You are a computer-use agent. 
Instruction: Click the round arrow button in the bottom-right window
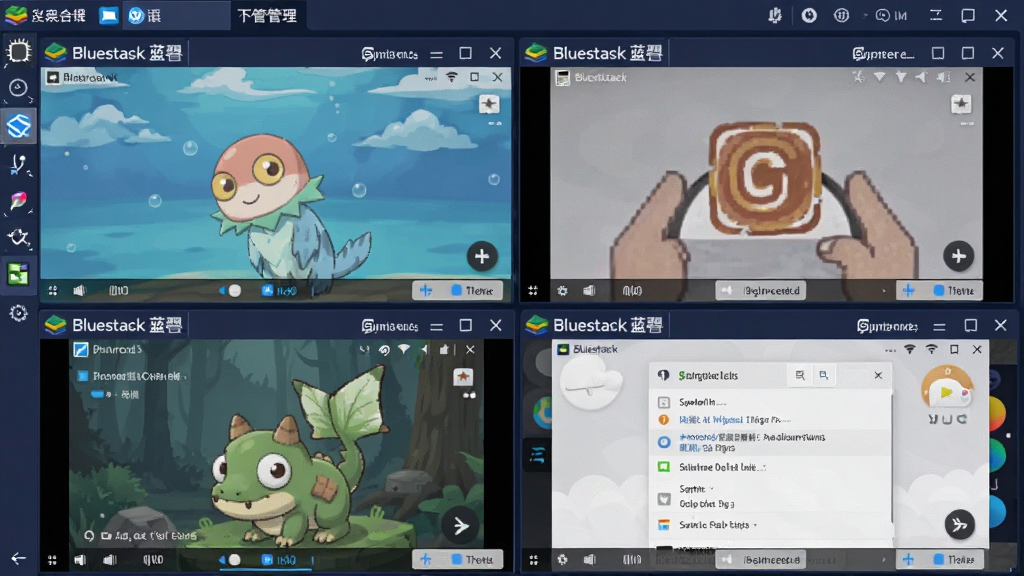(959, 524)
